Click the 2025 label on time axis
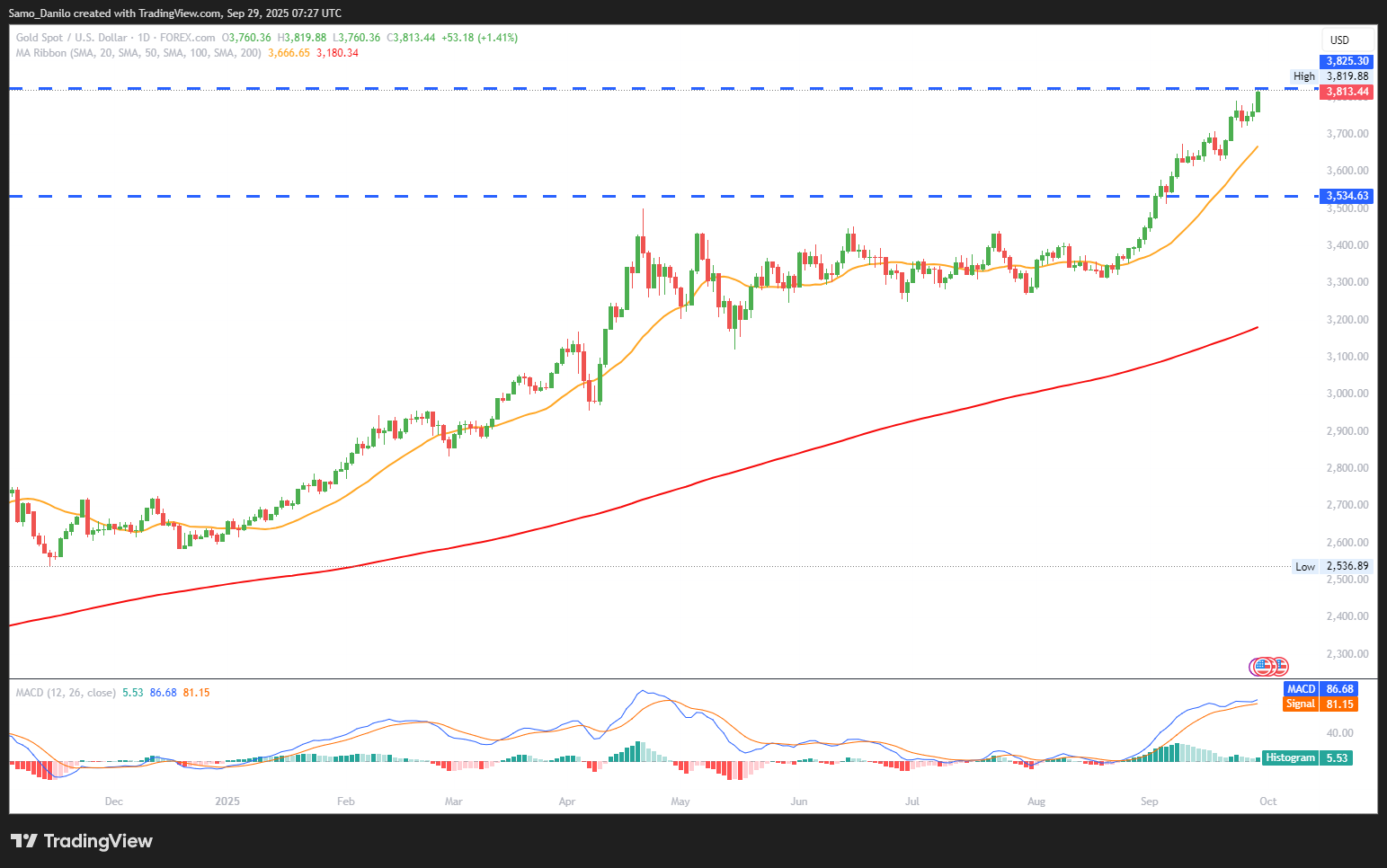 [x=227, y=802]
